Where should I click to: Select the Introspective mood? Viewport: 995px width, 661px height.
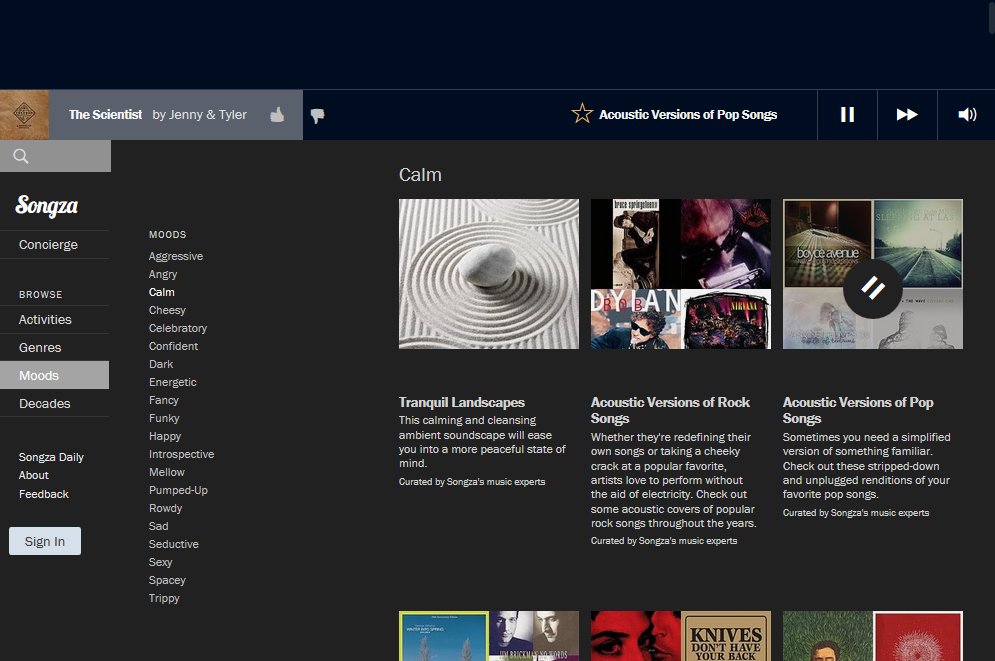coord(181,454)
